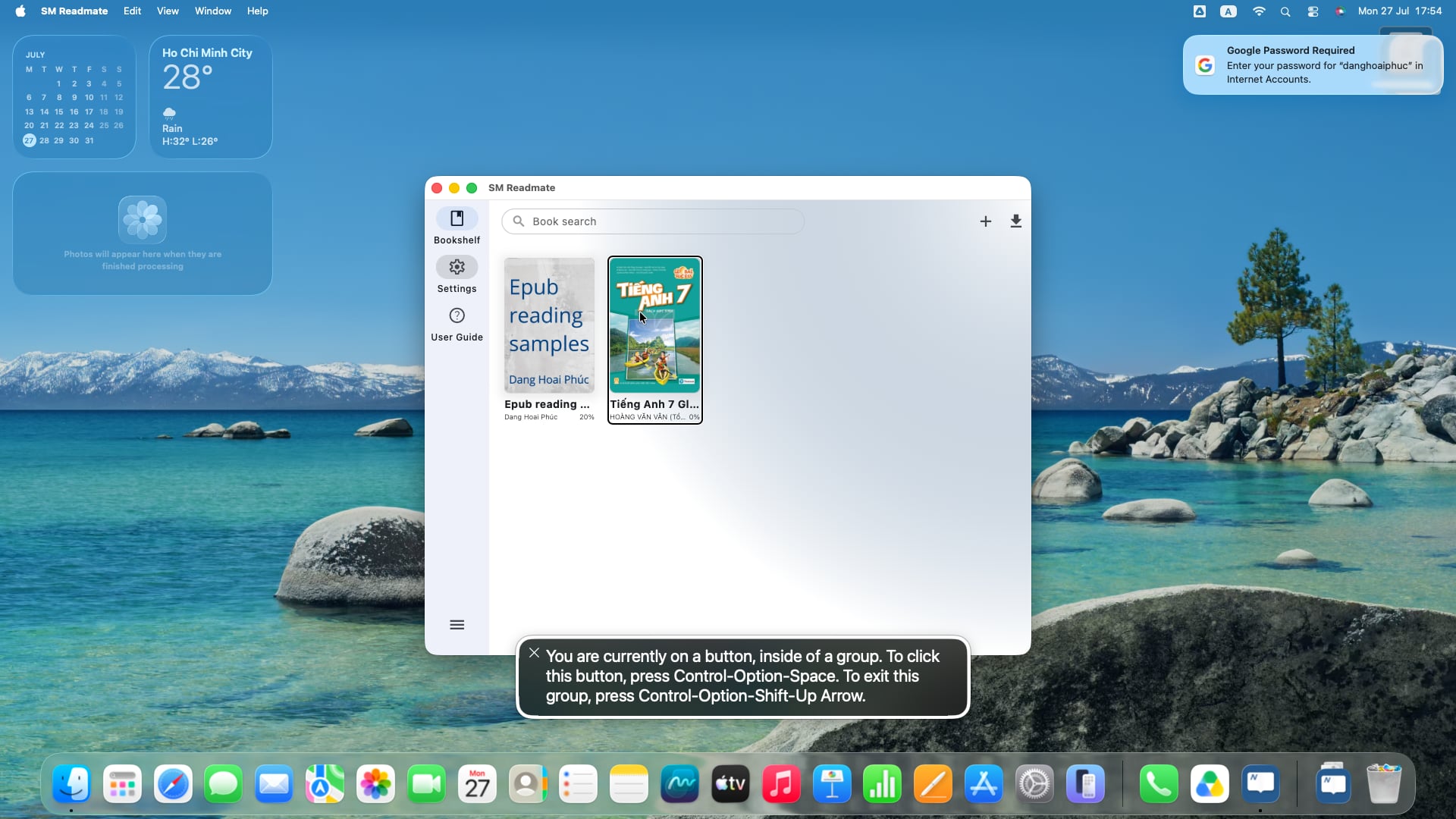Click the download books icon
The width and height of the screenshot is (1456, 819).
tap(1015, 221)
